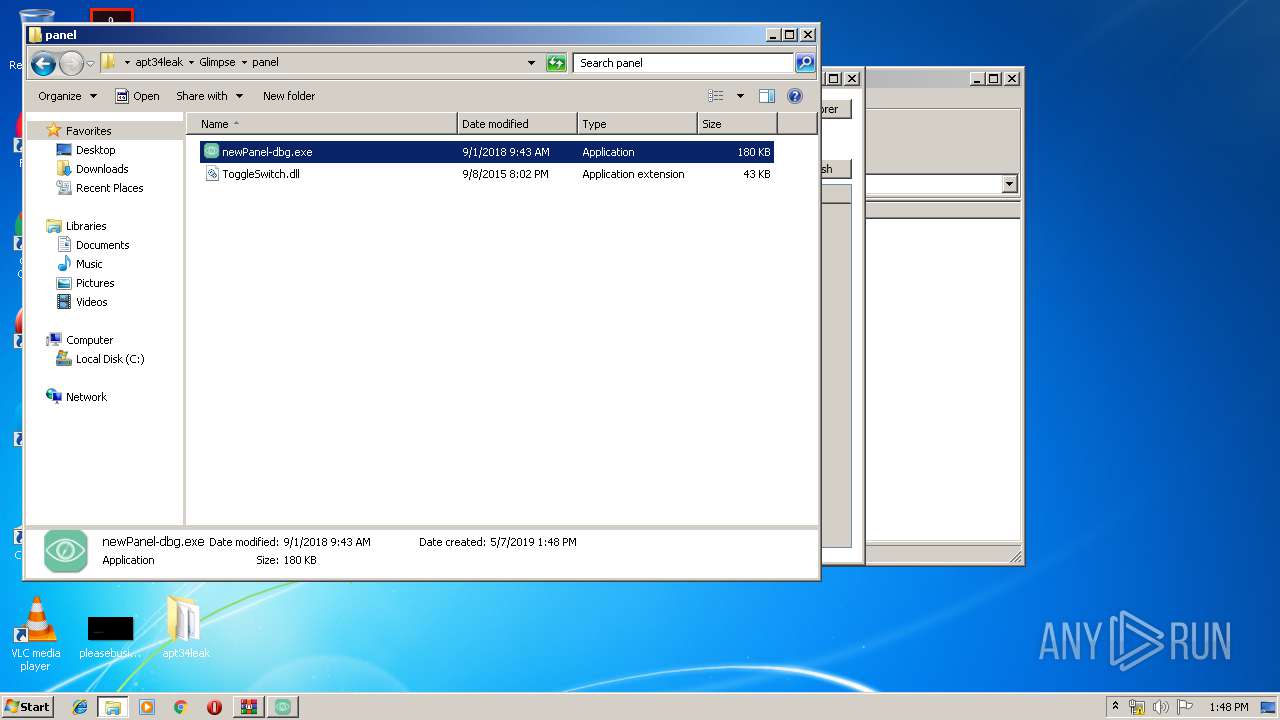Click the forward navigation arrow
1280x720 pixels.
click(71, 64)
